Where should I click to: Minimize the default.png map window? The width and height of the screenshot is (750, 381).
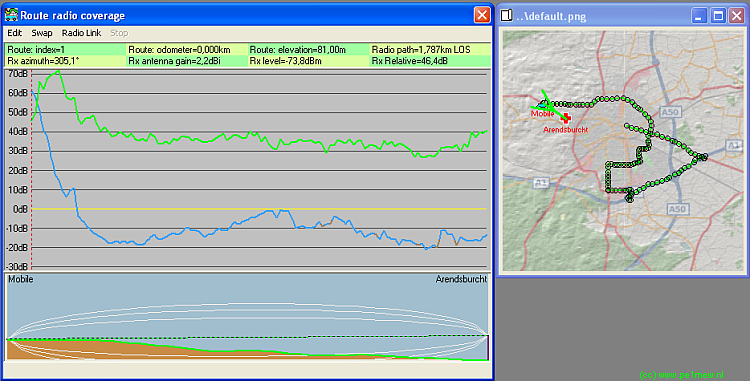click(x=699, y=15)
